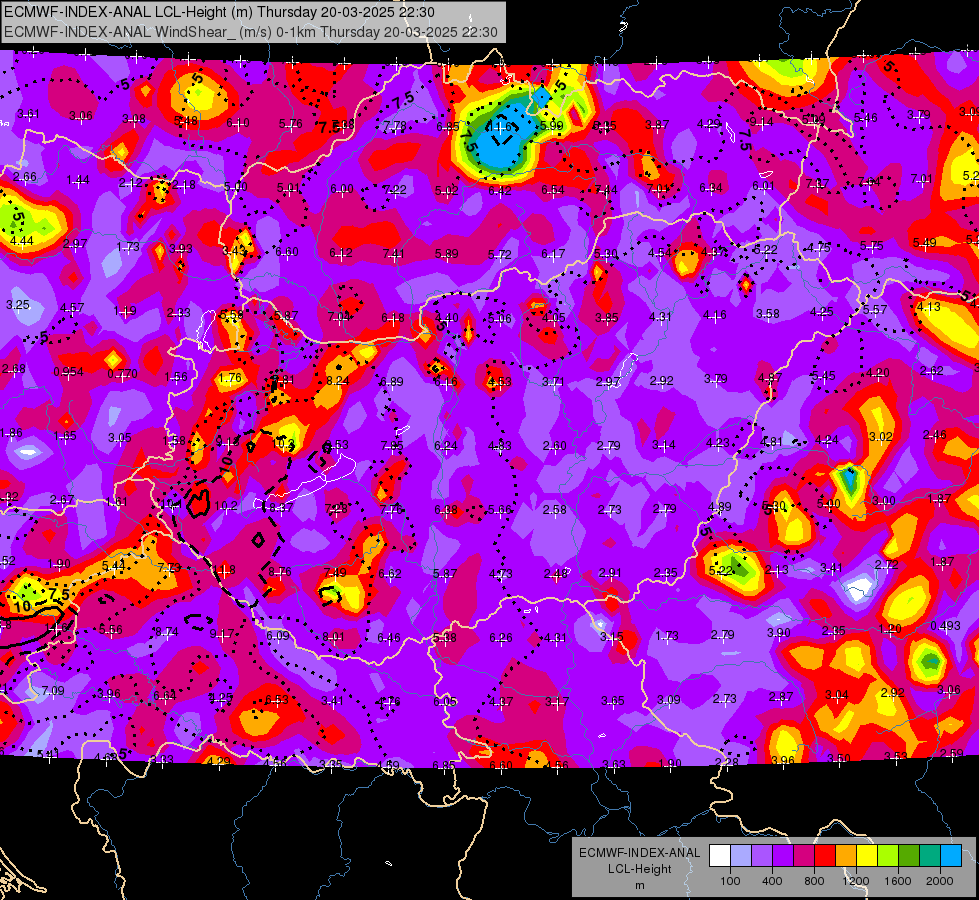
Task: Click the wind shear value 4.16
Action: pyautogui.click(x=714, y=315)
